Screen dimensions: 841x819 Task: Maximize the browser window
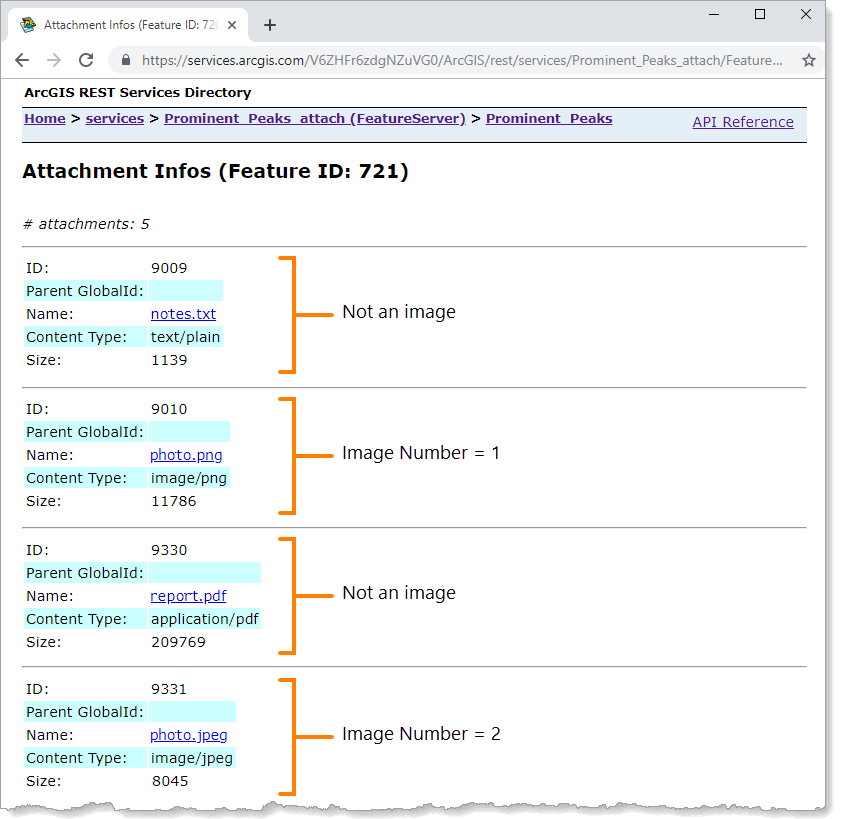[x=760, y=14]
